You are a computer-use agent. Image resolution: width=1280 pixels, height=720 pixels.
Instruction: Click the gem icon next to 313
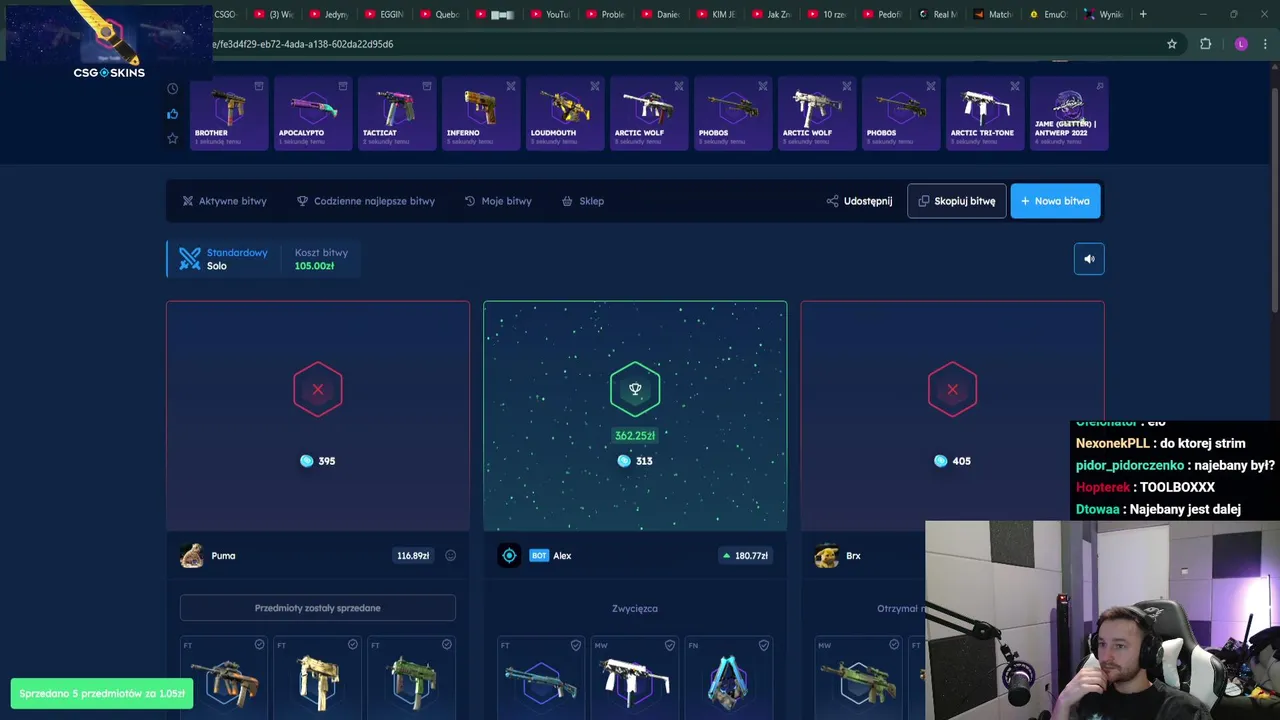point(624,461)
